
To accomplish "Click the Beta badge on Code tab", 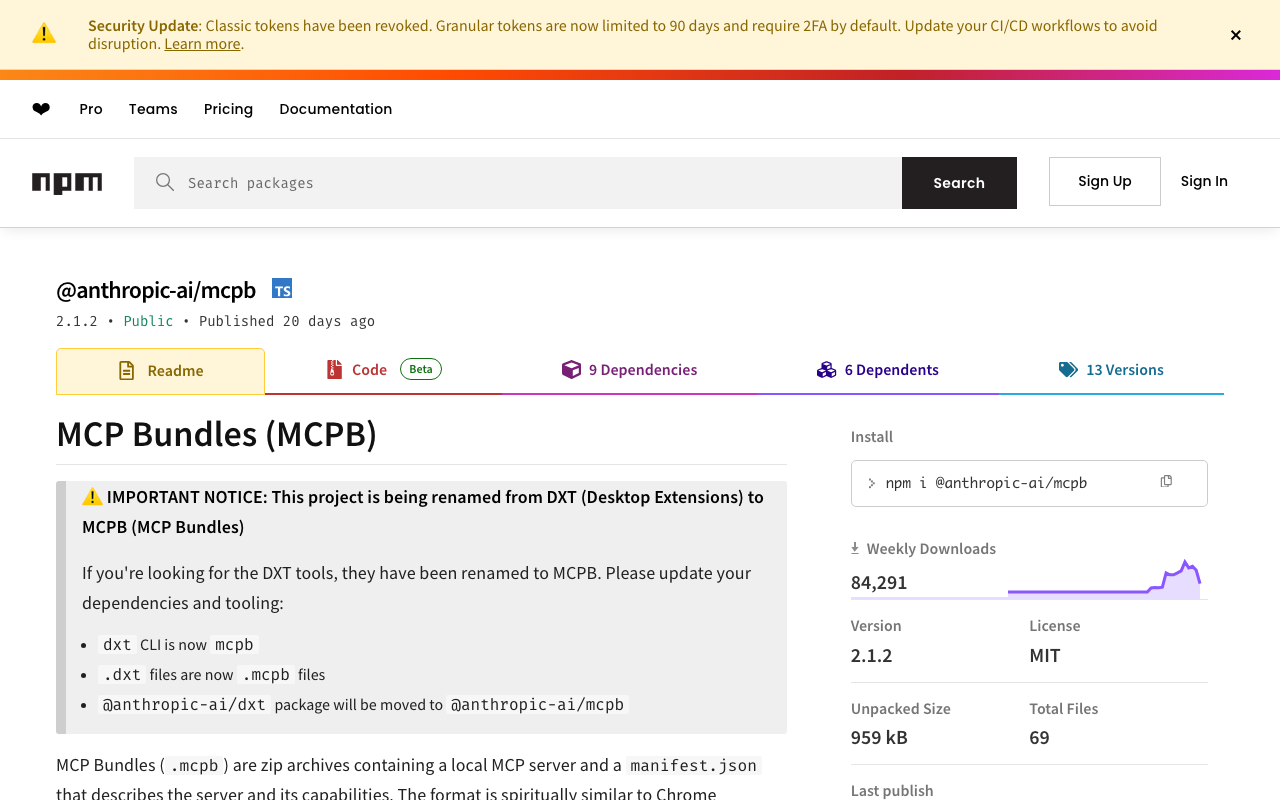I will point(421,369).
